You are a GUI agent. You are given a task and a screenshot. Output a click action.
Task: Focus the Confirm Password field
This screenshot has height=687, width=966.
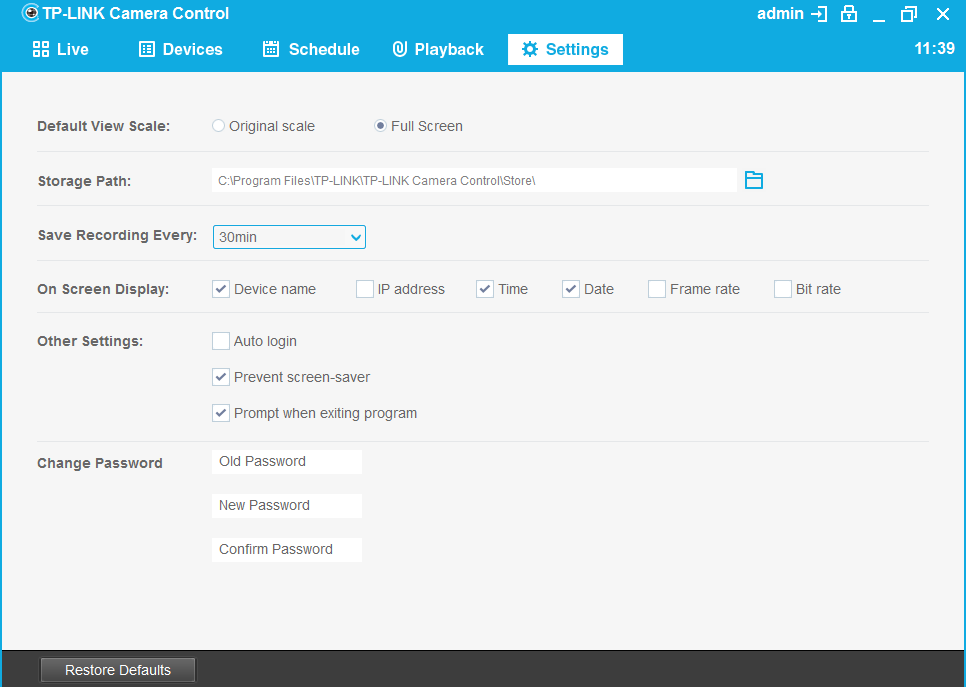click(x=286, y=549)
